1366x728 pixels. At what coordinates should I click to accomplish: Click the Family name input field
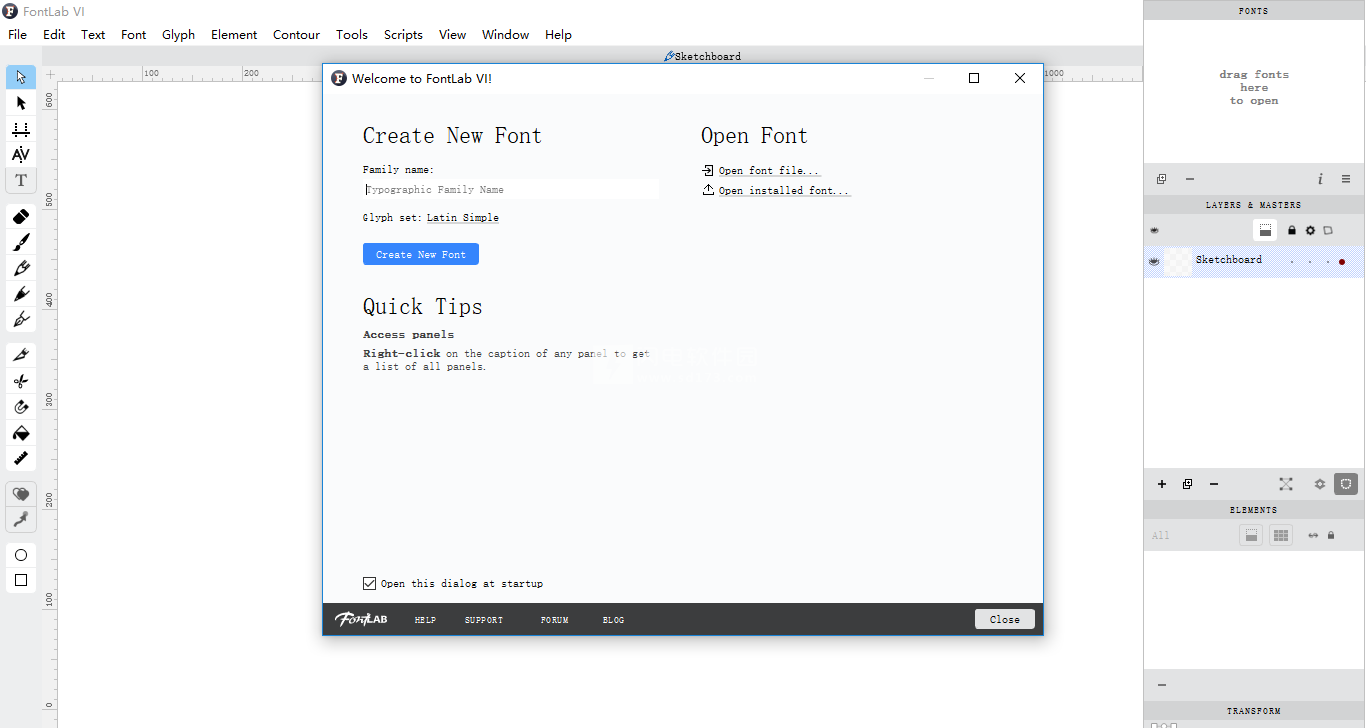pos(511,189)
